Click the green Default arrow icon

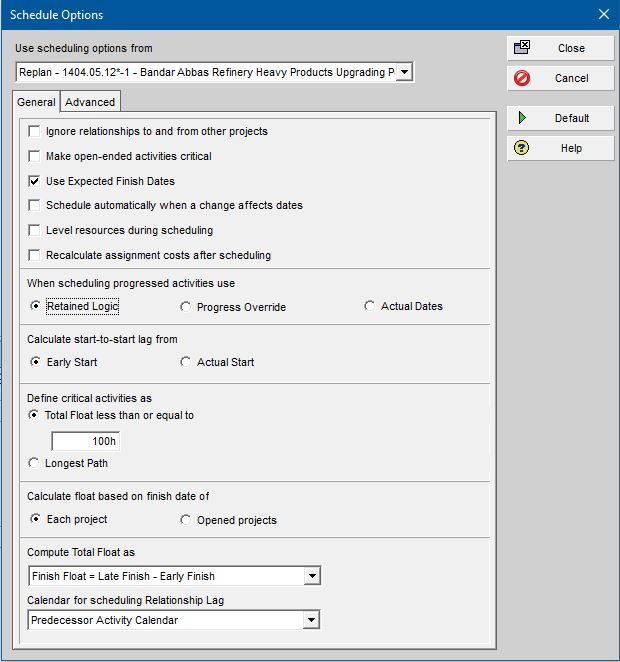click(x=522, y=118)
